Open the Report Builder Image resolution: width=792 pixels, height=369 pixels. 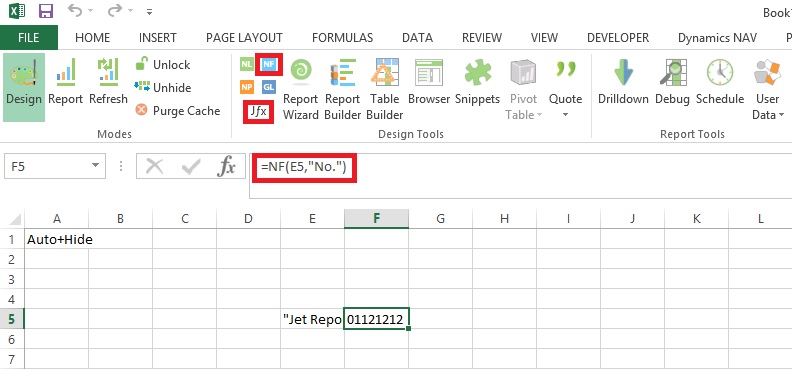coord(342,88)
